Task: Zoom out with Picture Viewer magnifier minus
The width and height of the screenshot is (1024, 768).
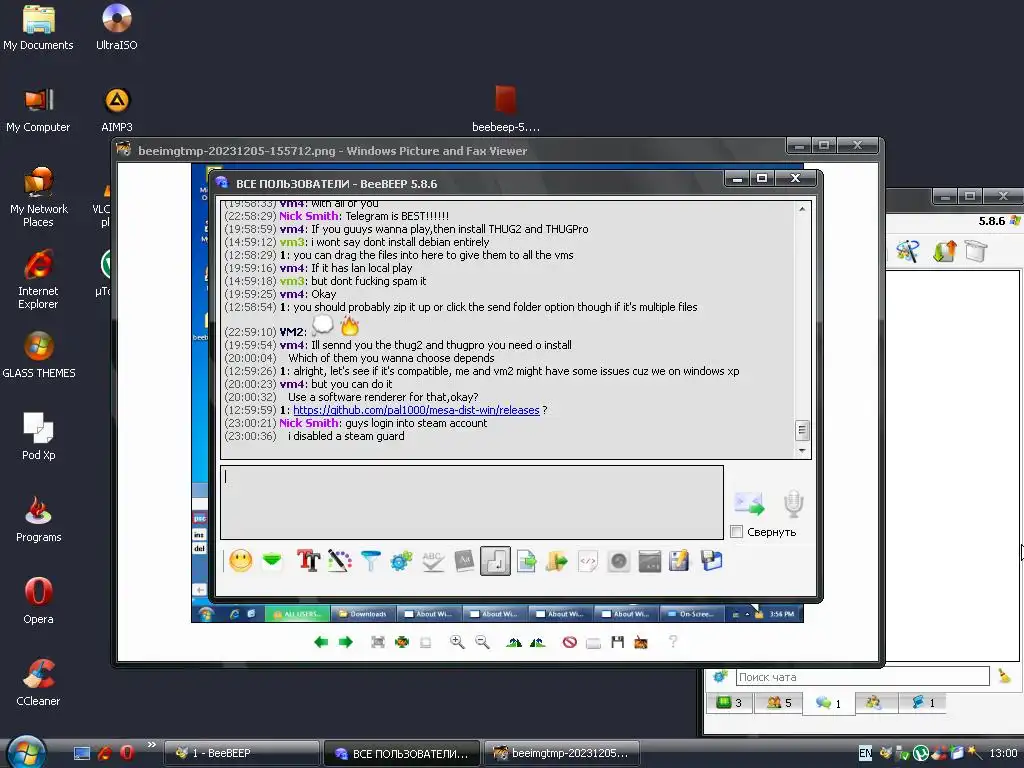Action: [482, 643]
